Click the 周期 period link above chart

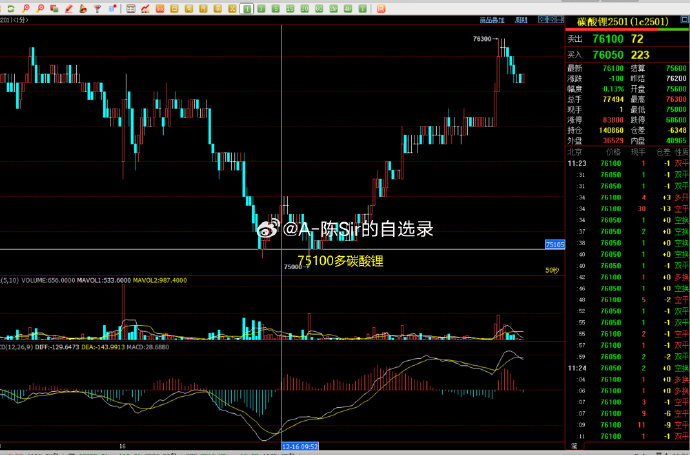tap(521, 19)
